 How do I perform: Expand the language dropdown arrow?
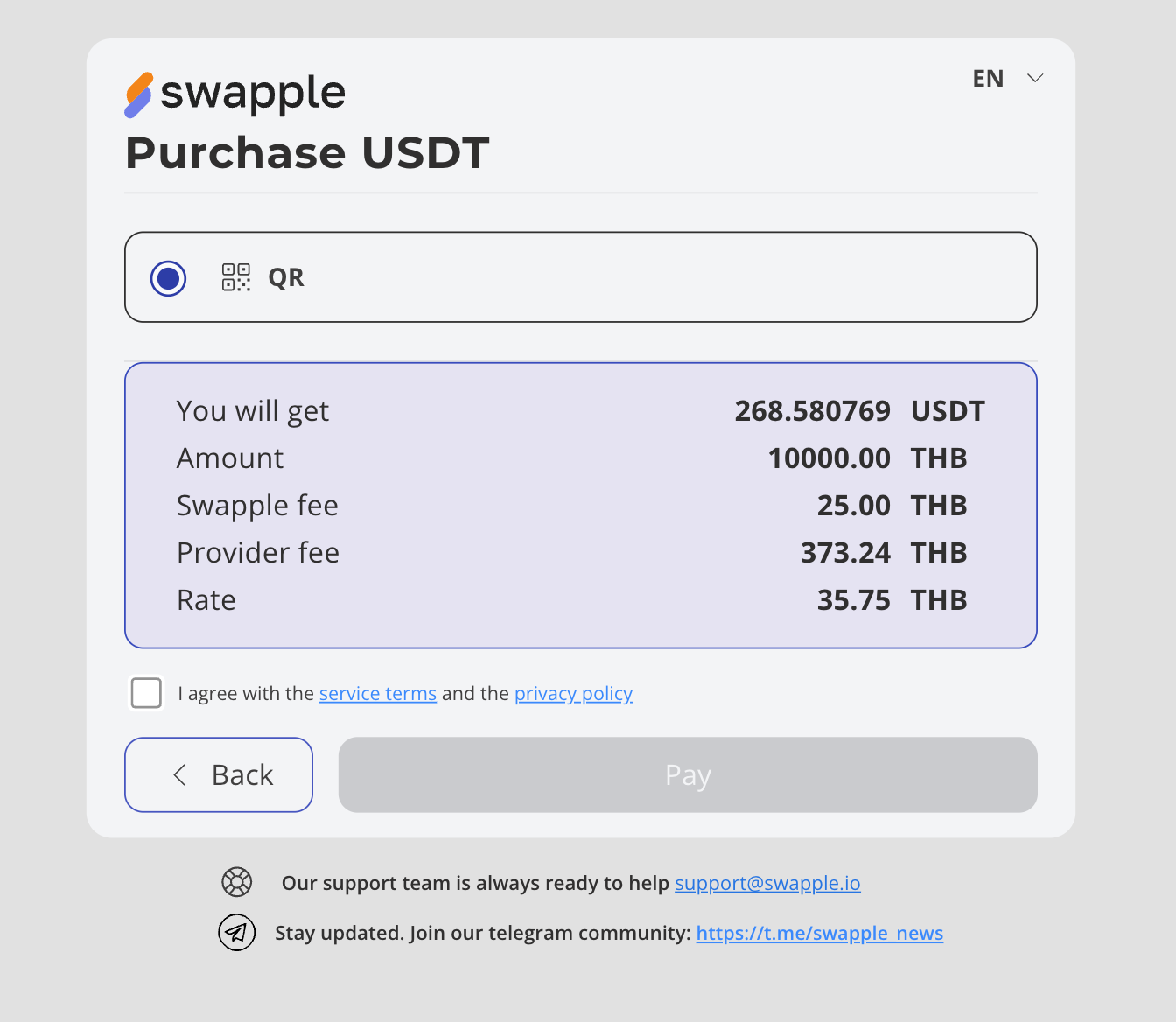tap(1035, 78)
